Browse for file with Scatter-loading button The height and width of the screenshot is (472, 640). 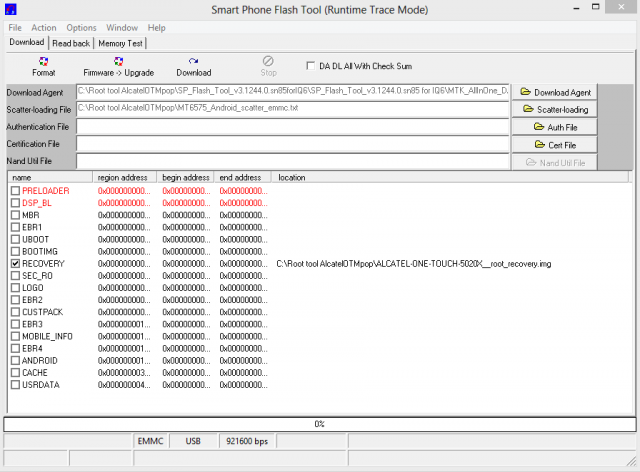(x=555, y=109)
